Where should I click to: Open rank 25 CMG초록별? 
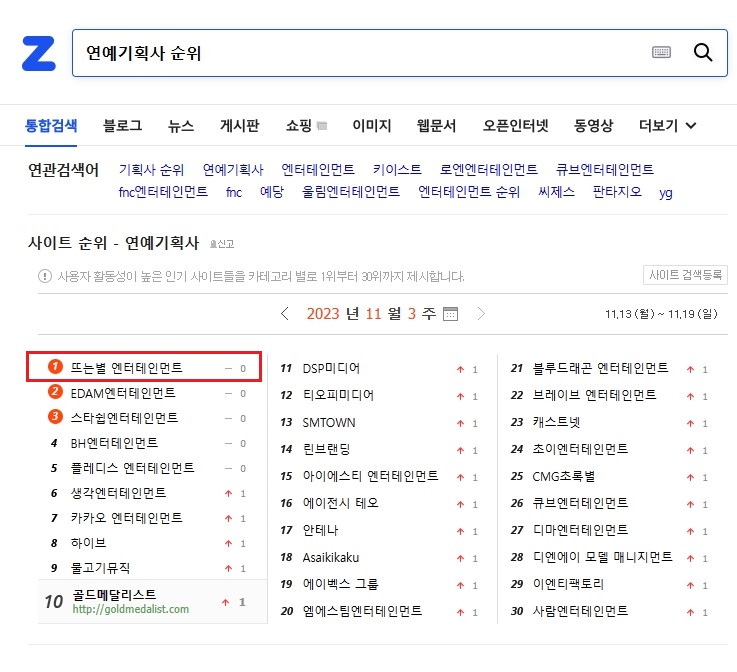pyautogui.click(x=564, y=476)
